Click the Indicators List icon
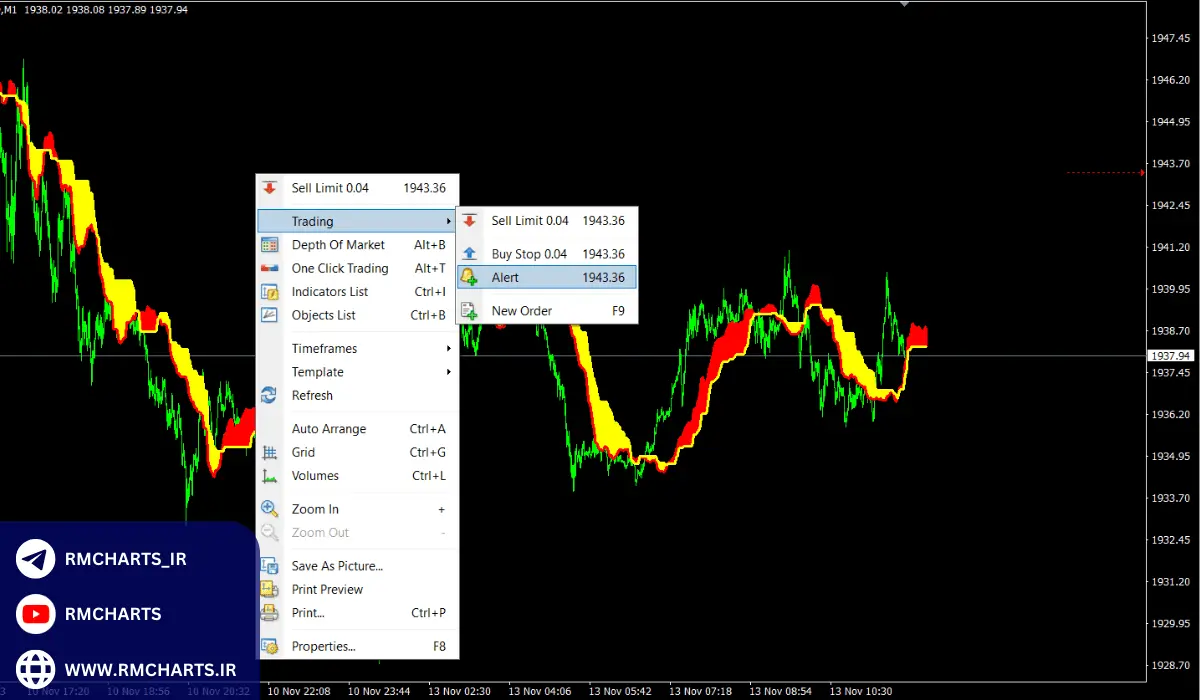Viewport: 1200px width, 700px height. pos(269,292)
